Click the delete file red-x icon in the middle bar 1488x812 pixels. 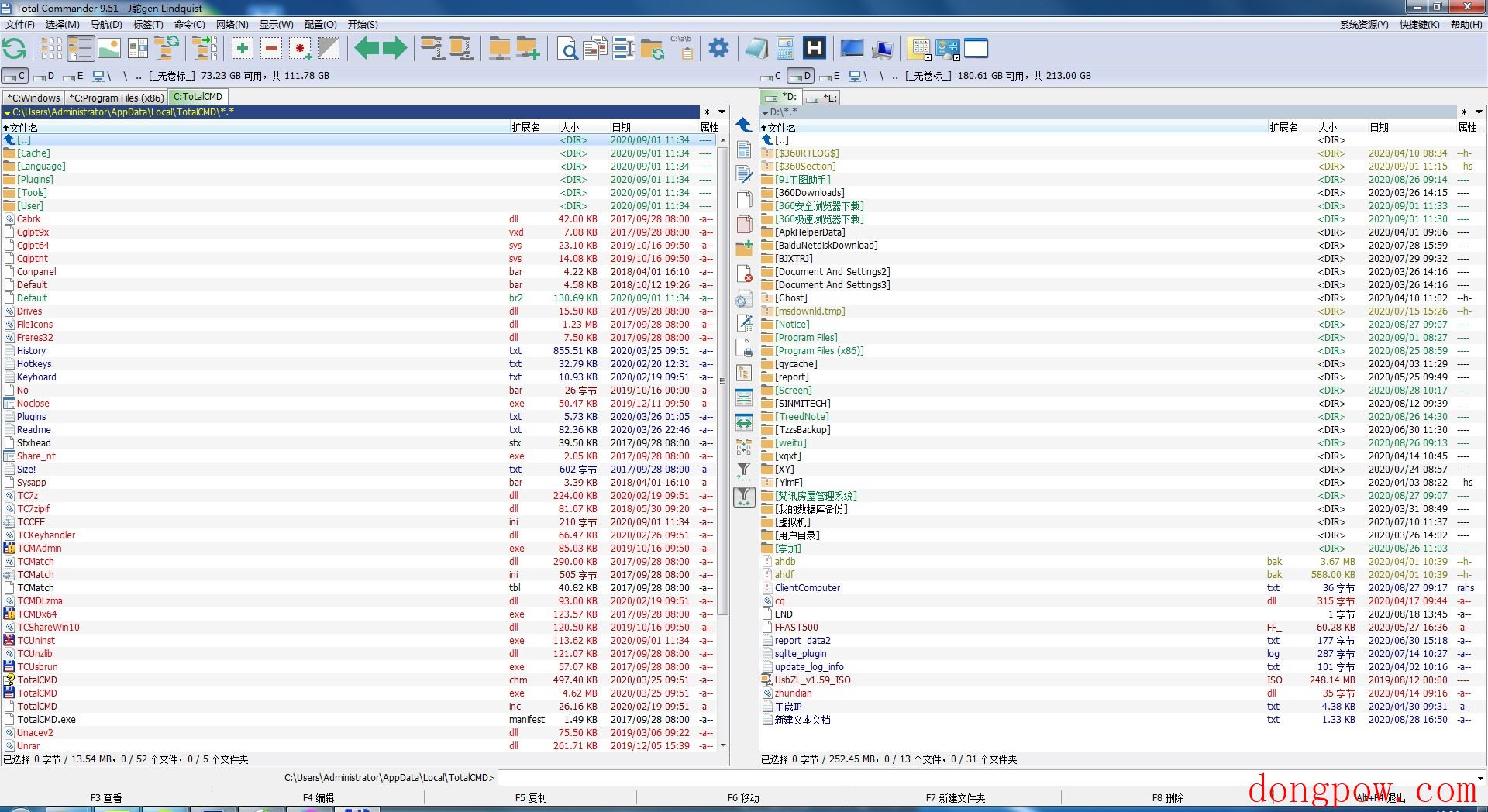[744, 274]
